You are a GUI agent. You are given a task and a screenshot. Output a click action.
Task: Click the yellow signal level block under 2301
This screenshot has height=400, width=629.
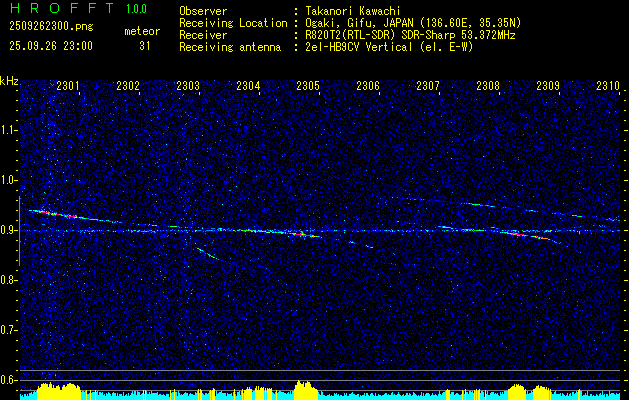click(x=59, y=392)
